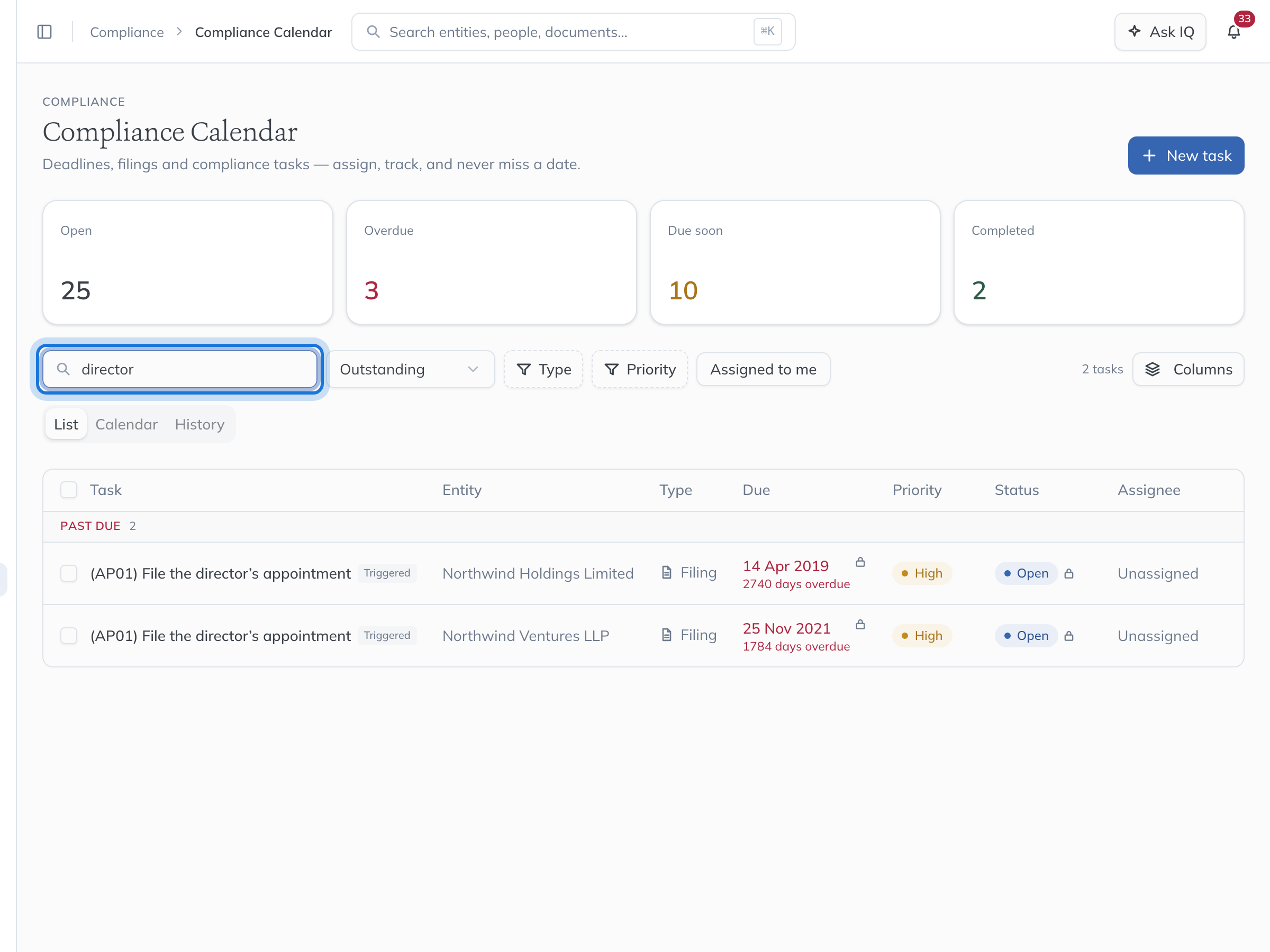Toggle the Assigned to me filter

763,370
